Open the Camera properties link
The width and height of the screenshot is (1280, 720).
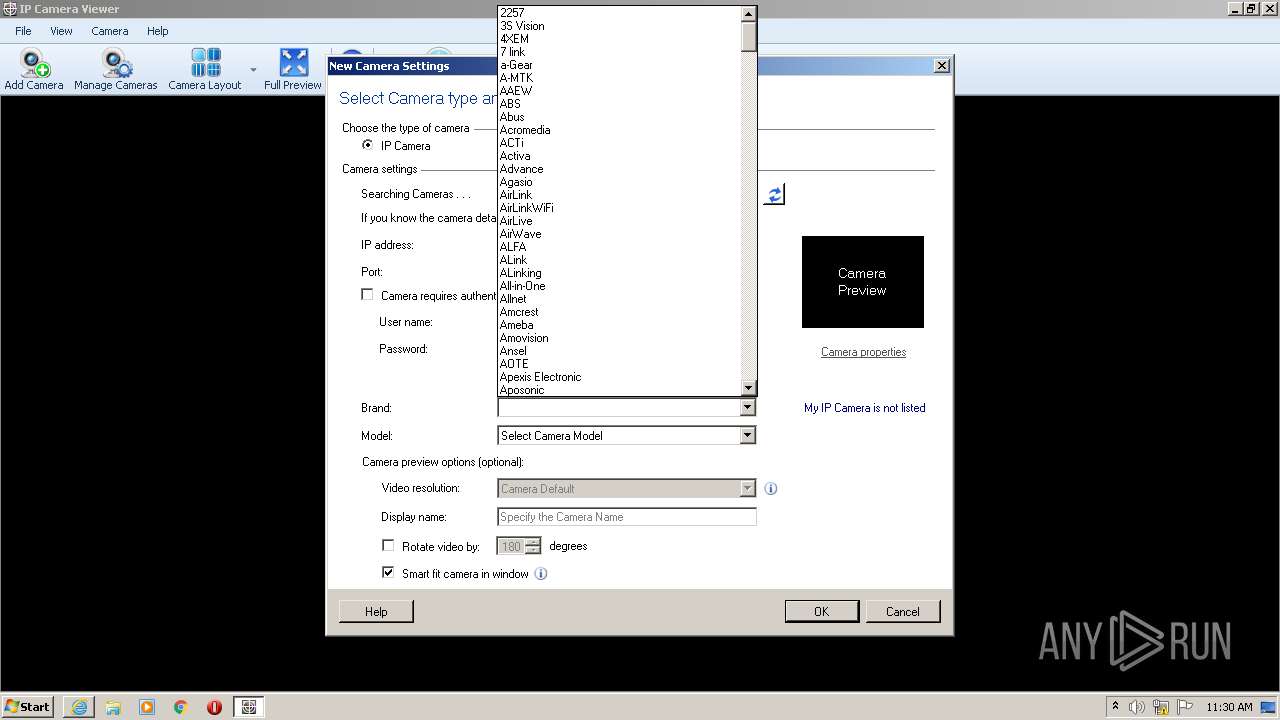coord(863,352)
